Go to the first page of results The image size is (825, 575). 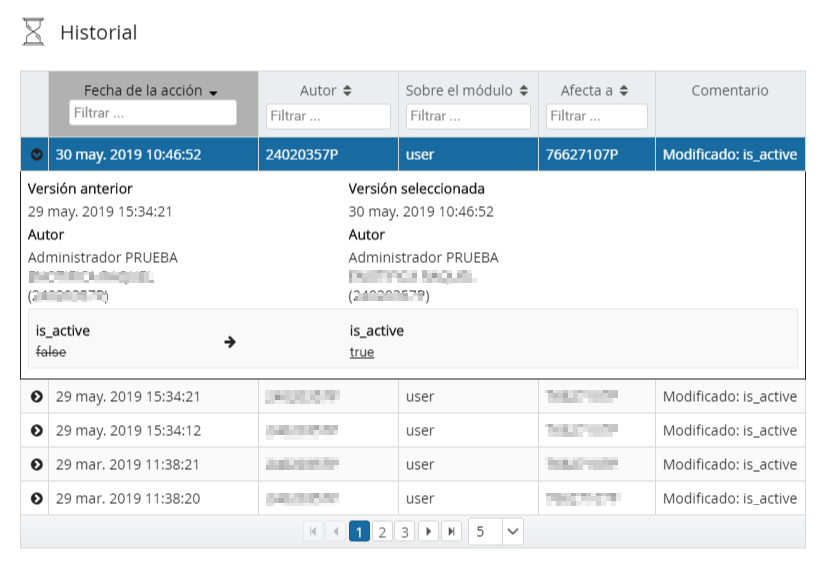coord(314,532)
